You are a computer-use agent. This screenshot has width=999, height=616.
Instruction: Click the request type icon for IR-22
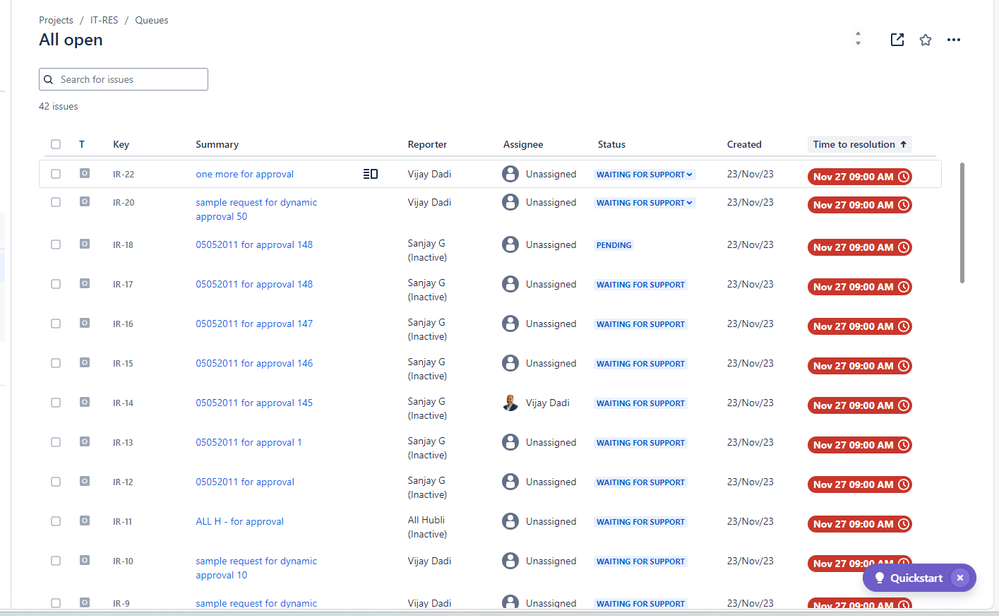pyautogui.click(x=85, y=173)
